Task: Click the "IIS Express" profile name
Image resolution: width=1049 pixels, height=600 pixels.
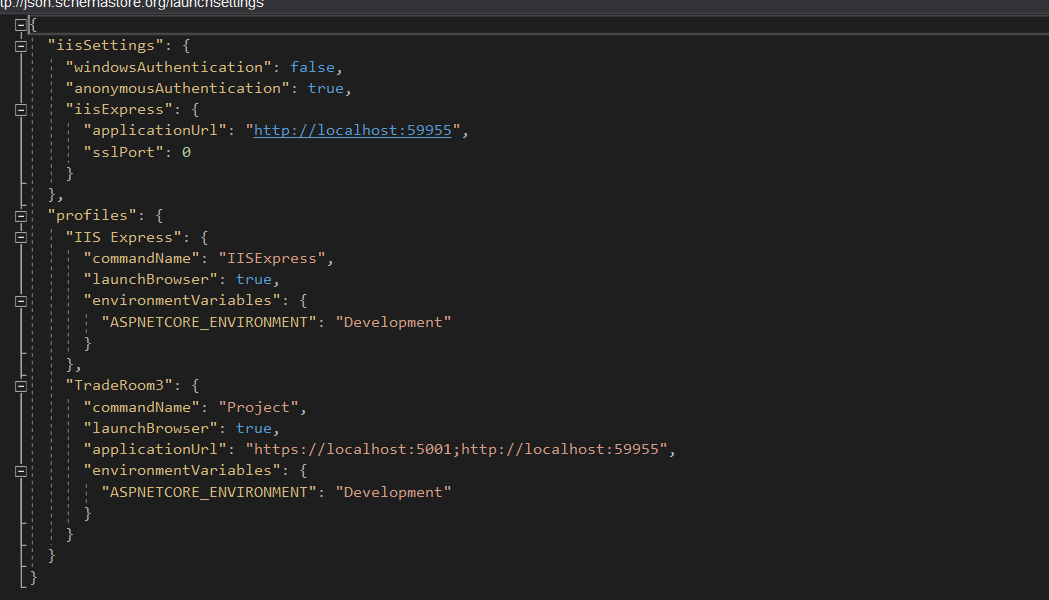Action: coord(123,237)
